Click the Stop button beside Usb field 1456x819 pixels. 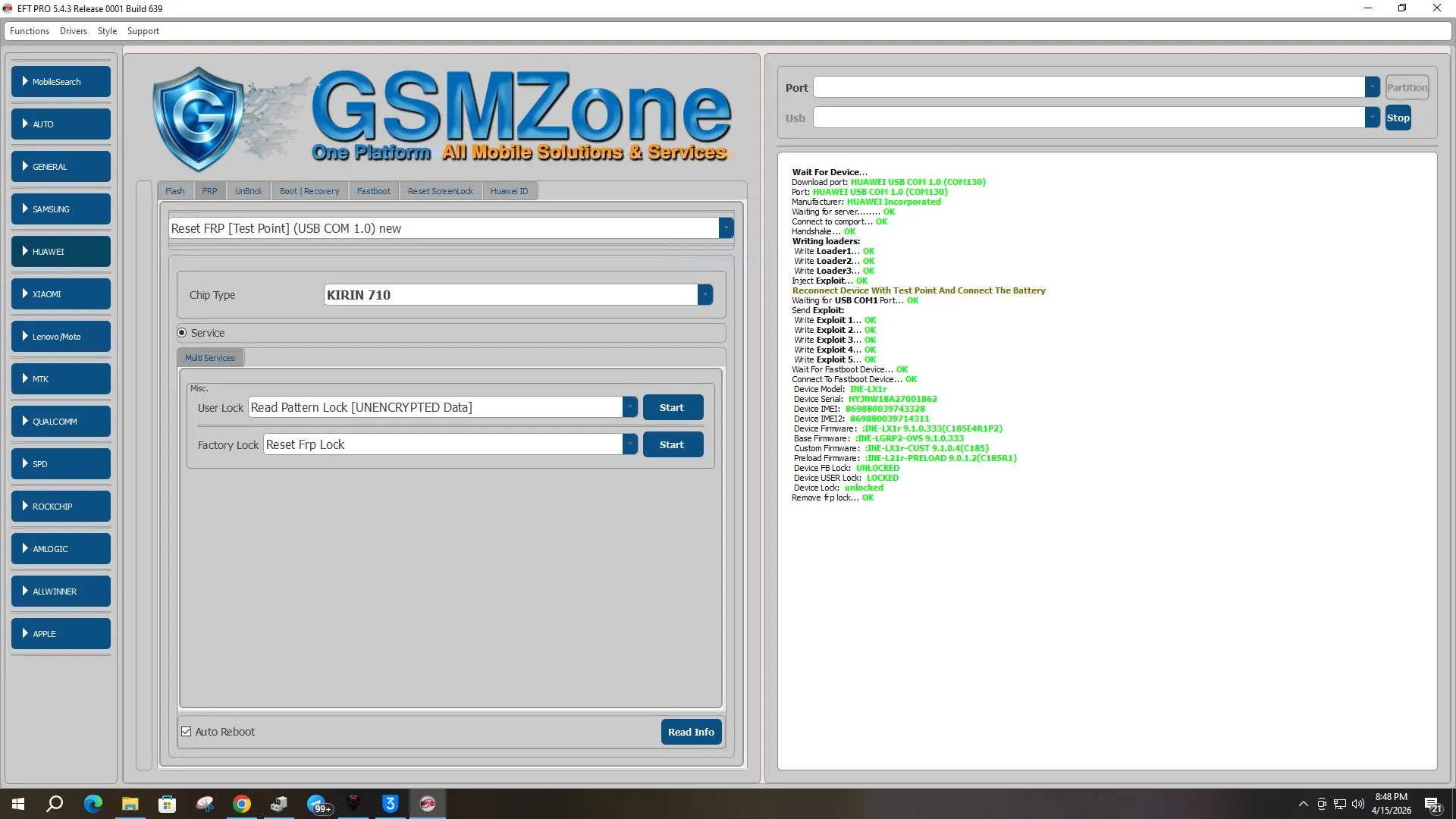tap(1398, 118)
